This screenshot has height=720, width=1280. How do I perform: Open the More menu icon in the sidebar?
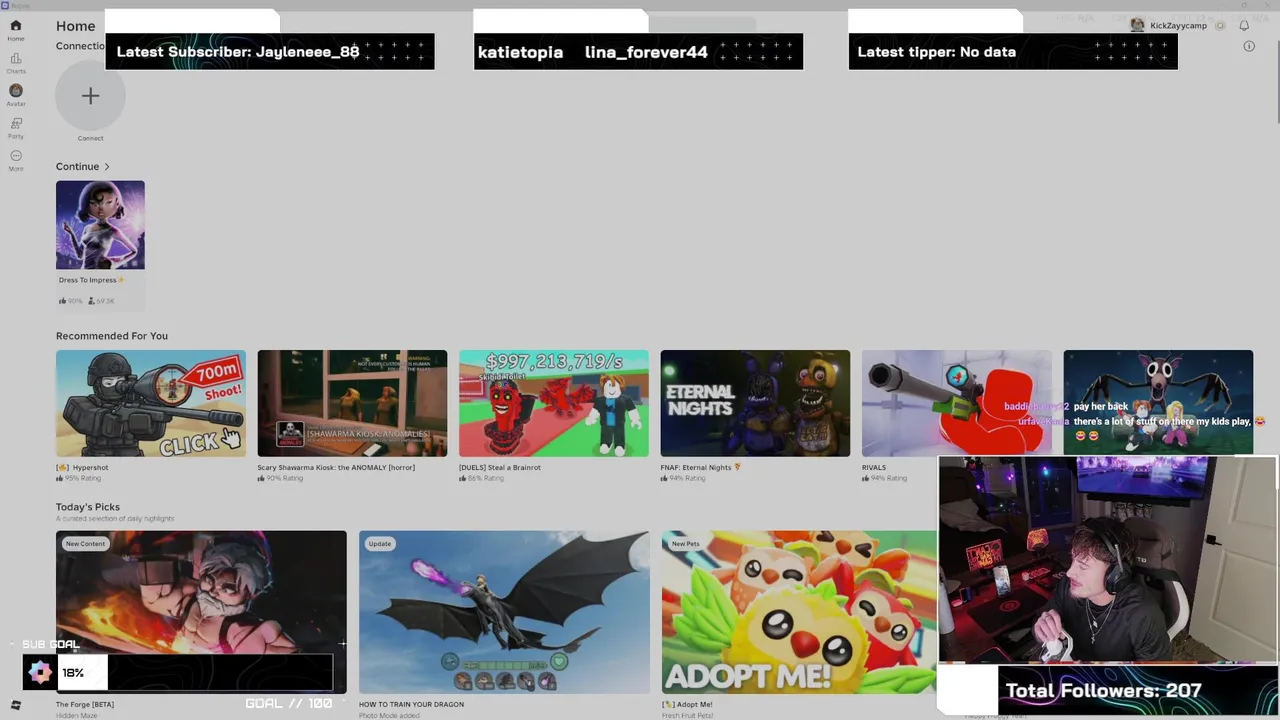[x=15, y=156]
